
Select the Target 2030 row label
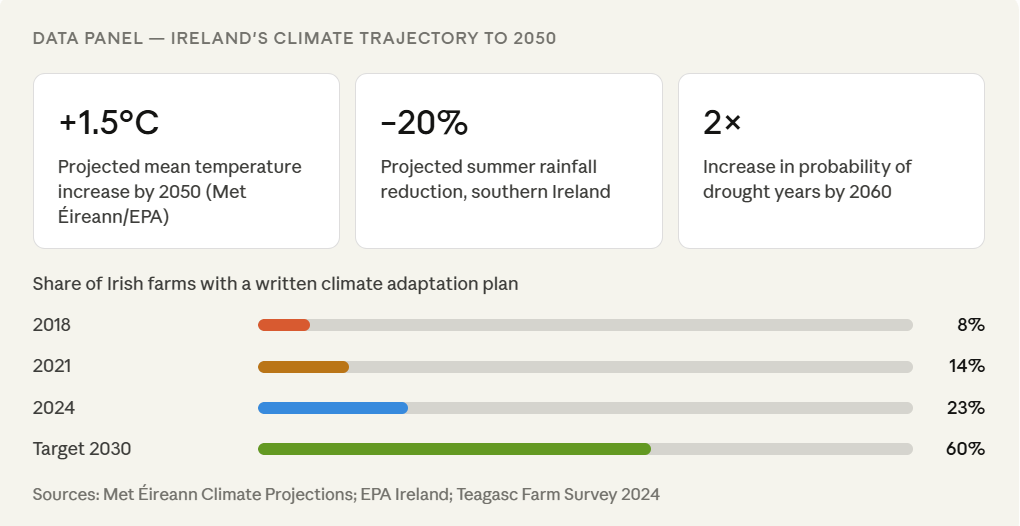coord(82,449)
